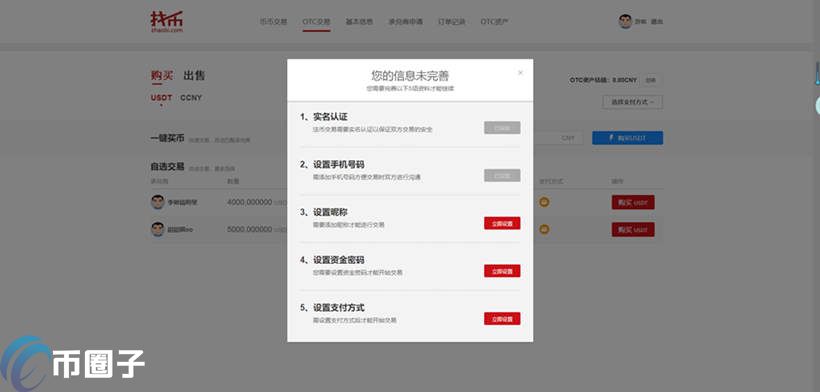Click the 您的信息未完善 dialog title
Screen dimensions: 820x392
[410, 76]
